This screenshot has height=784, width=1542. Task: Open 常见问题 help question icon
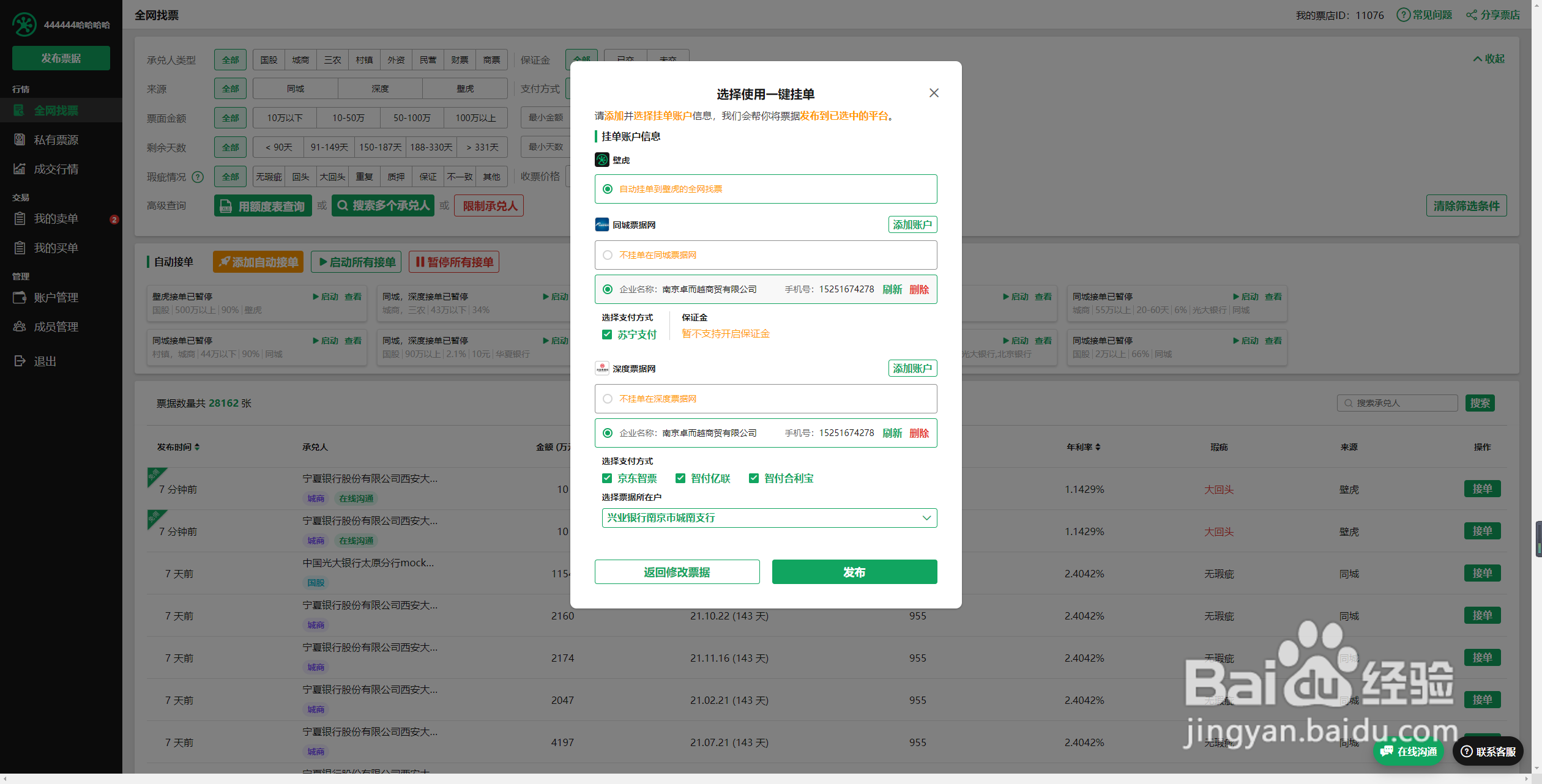1403,15
